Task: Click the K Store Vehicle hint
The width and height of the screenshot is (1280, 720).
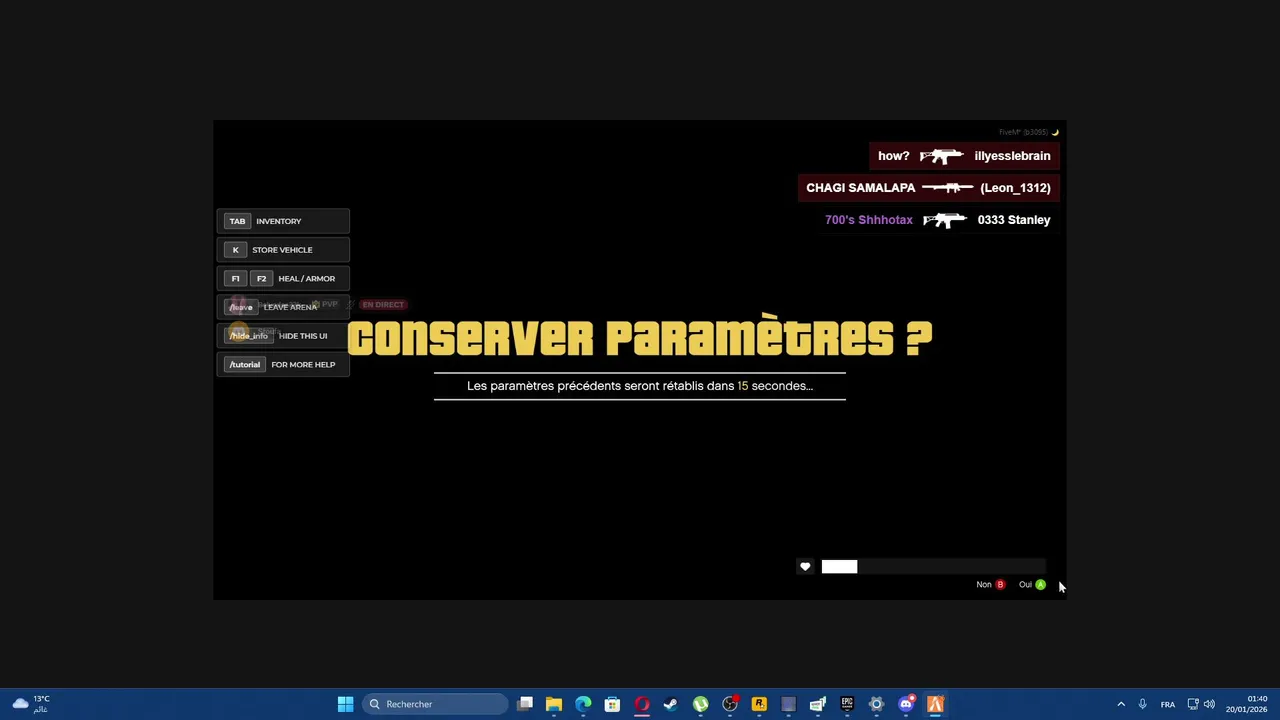Action: point(283,250)
